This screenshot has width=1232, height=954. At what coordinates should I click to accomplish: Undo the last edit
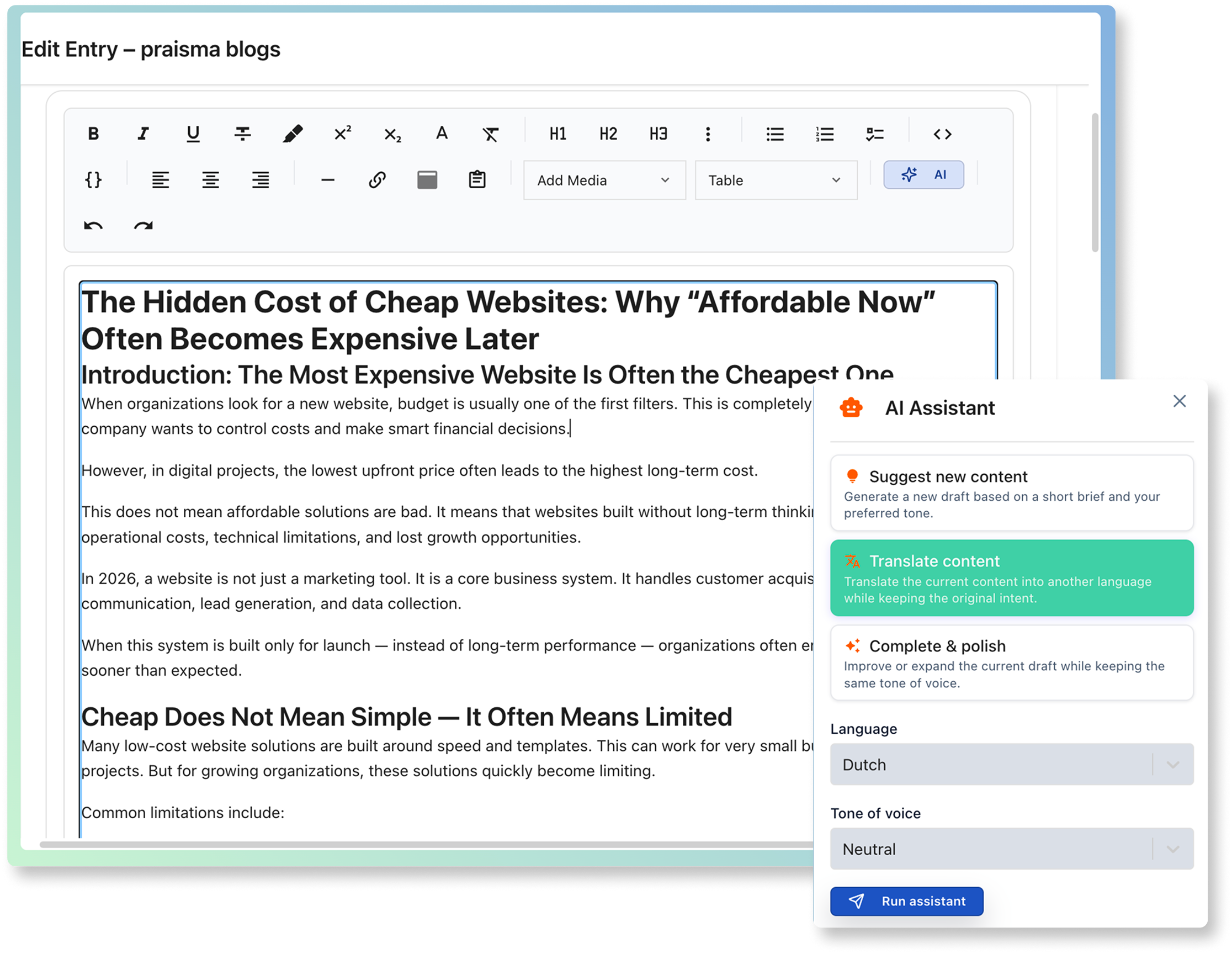click(94, 225)
